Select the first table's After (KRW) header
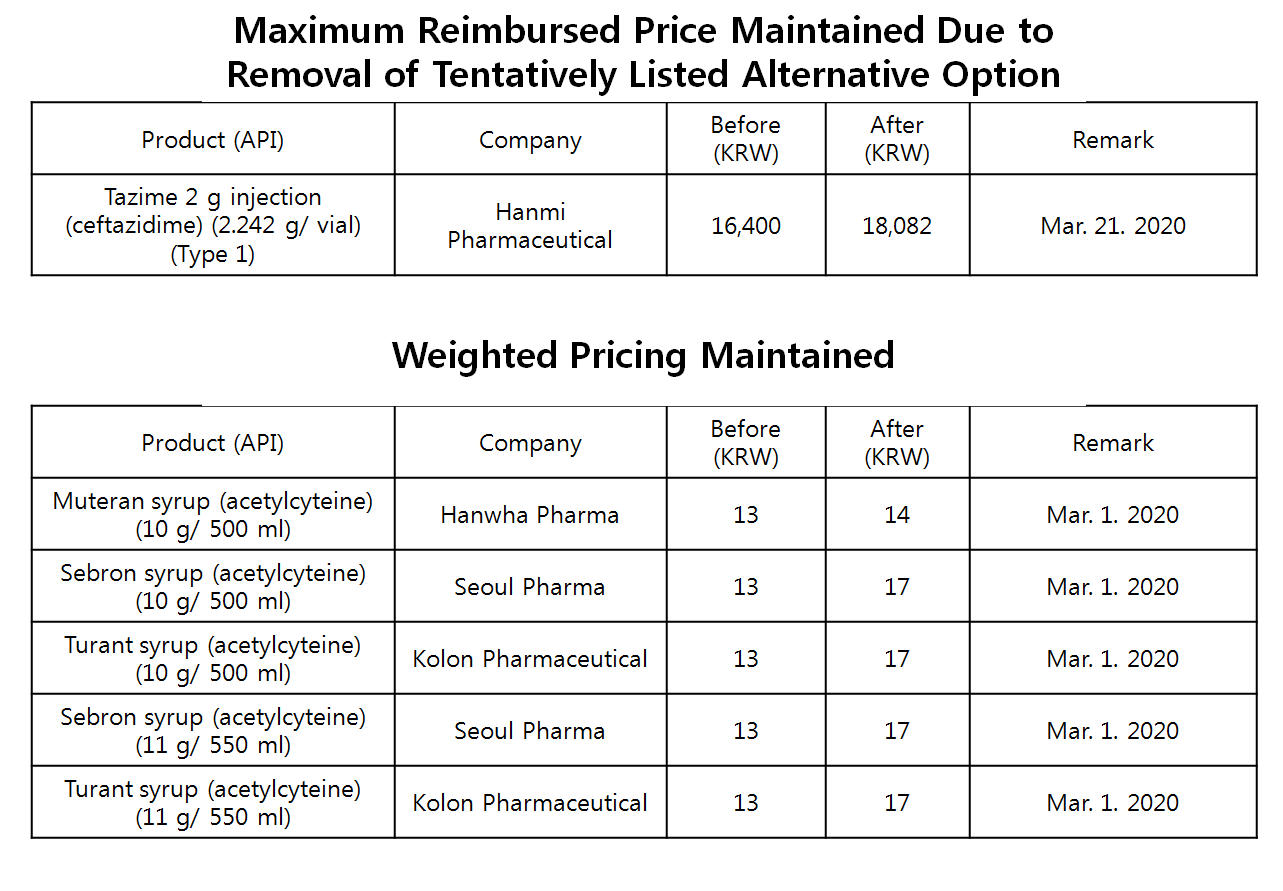Image resolution: width=1283 pixels, height=891 pixels. pyautogui.click(x=897, y=140)
